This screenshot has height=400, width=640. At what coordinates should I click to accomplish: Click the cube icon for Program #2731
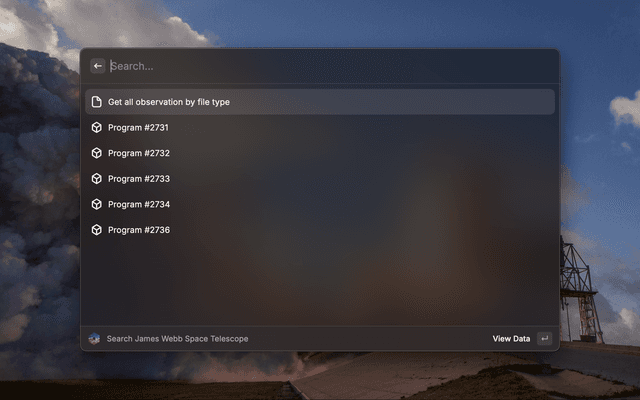(96, 128)
